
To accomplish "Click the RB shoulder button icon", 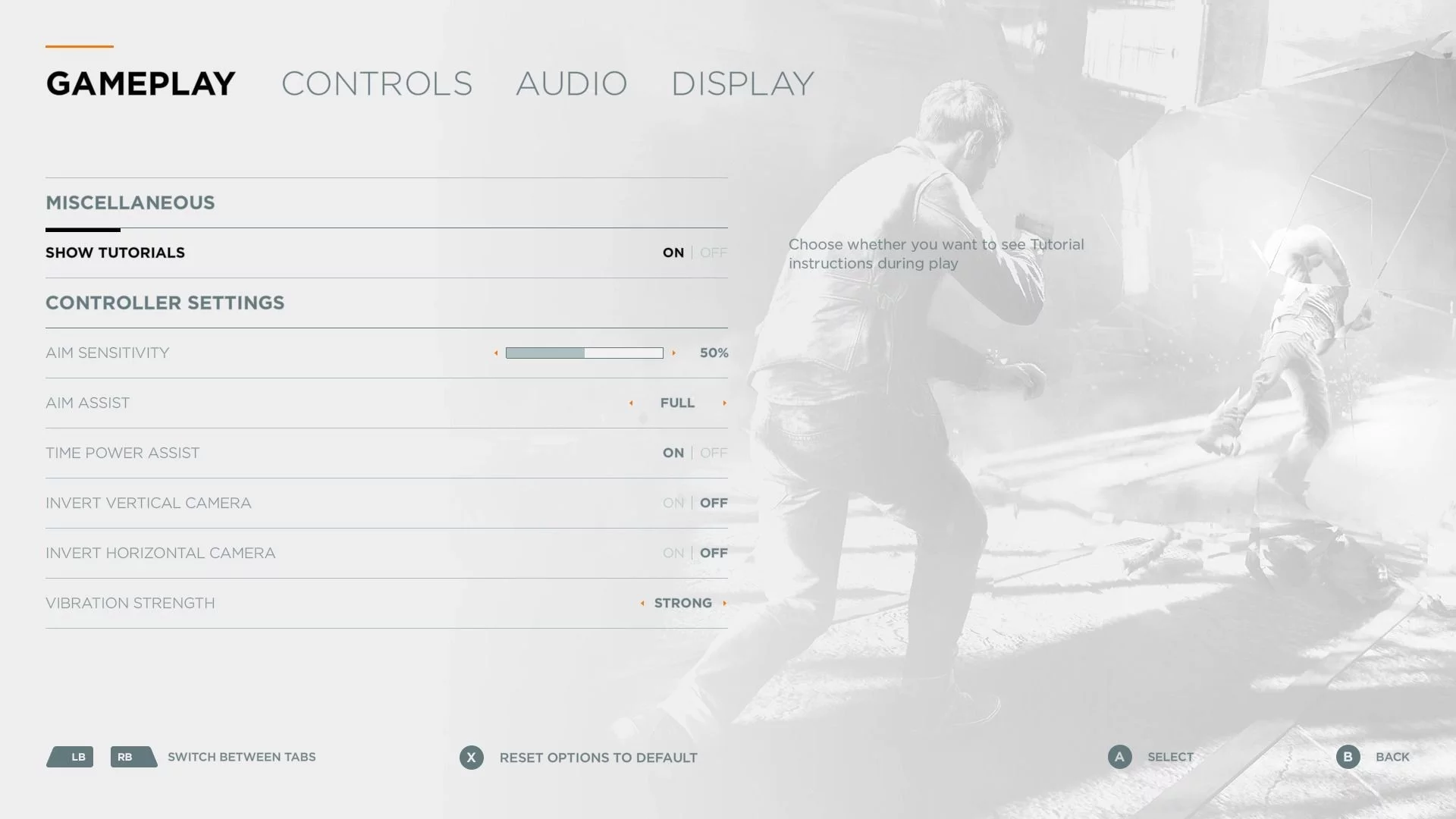I will [x=133, y=757].
